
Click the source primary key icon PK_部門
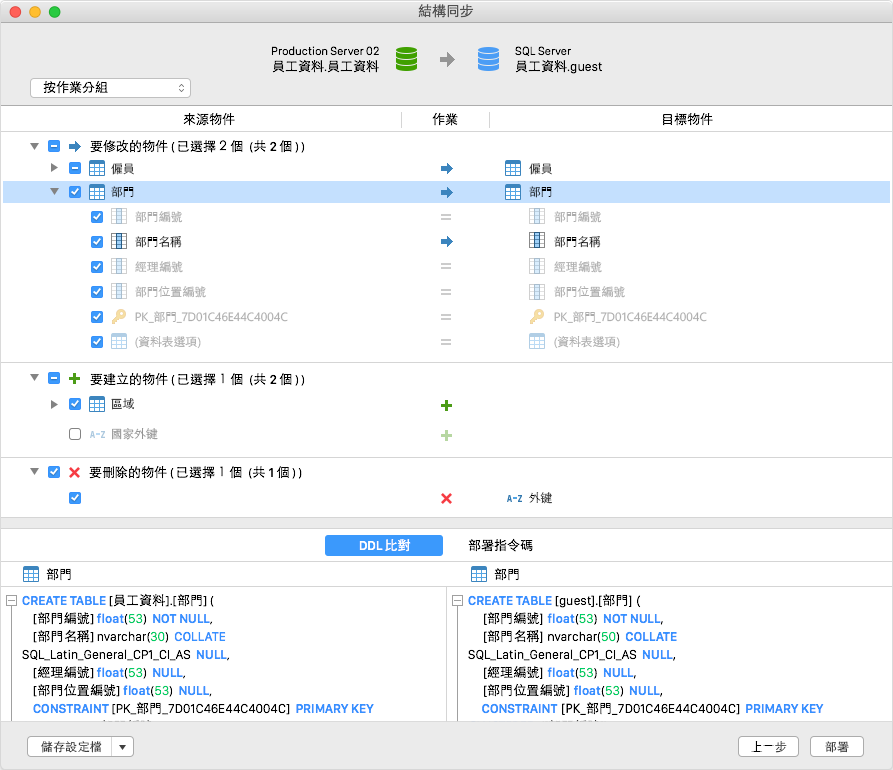tap(118, 316)
